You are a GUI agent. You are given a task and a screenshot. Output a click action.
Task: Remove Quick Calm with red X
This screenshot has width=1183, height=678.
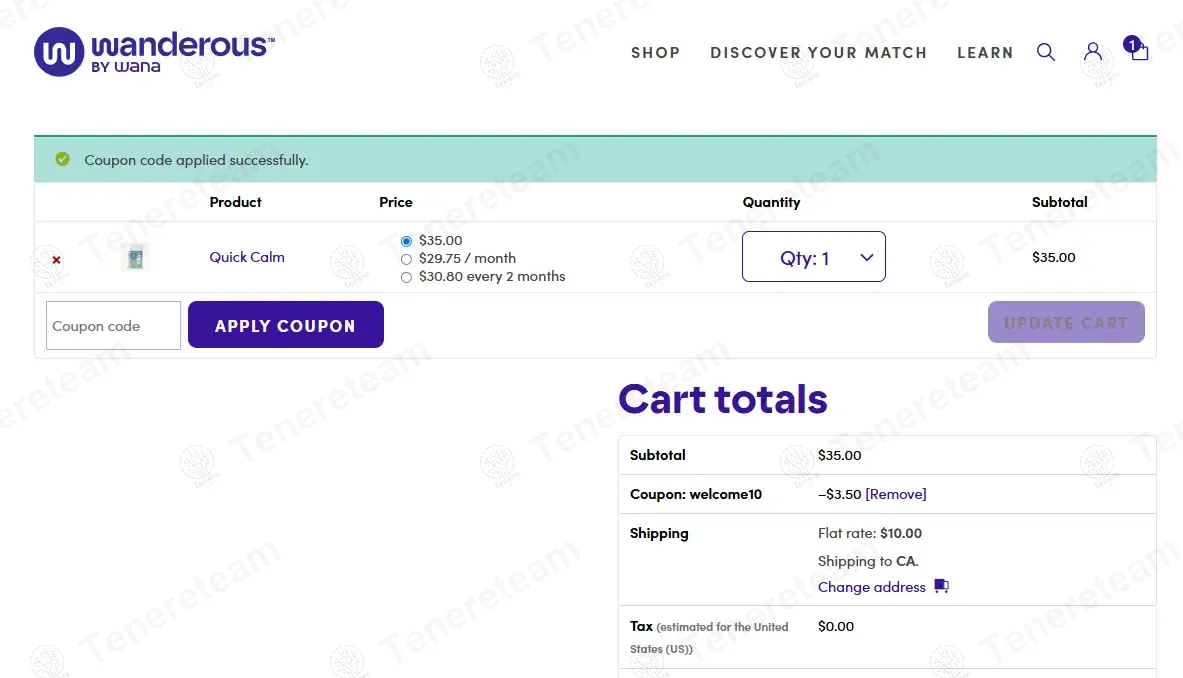coord(57,259)
